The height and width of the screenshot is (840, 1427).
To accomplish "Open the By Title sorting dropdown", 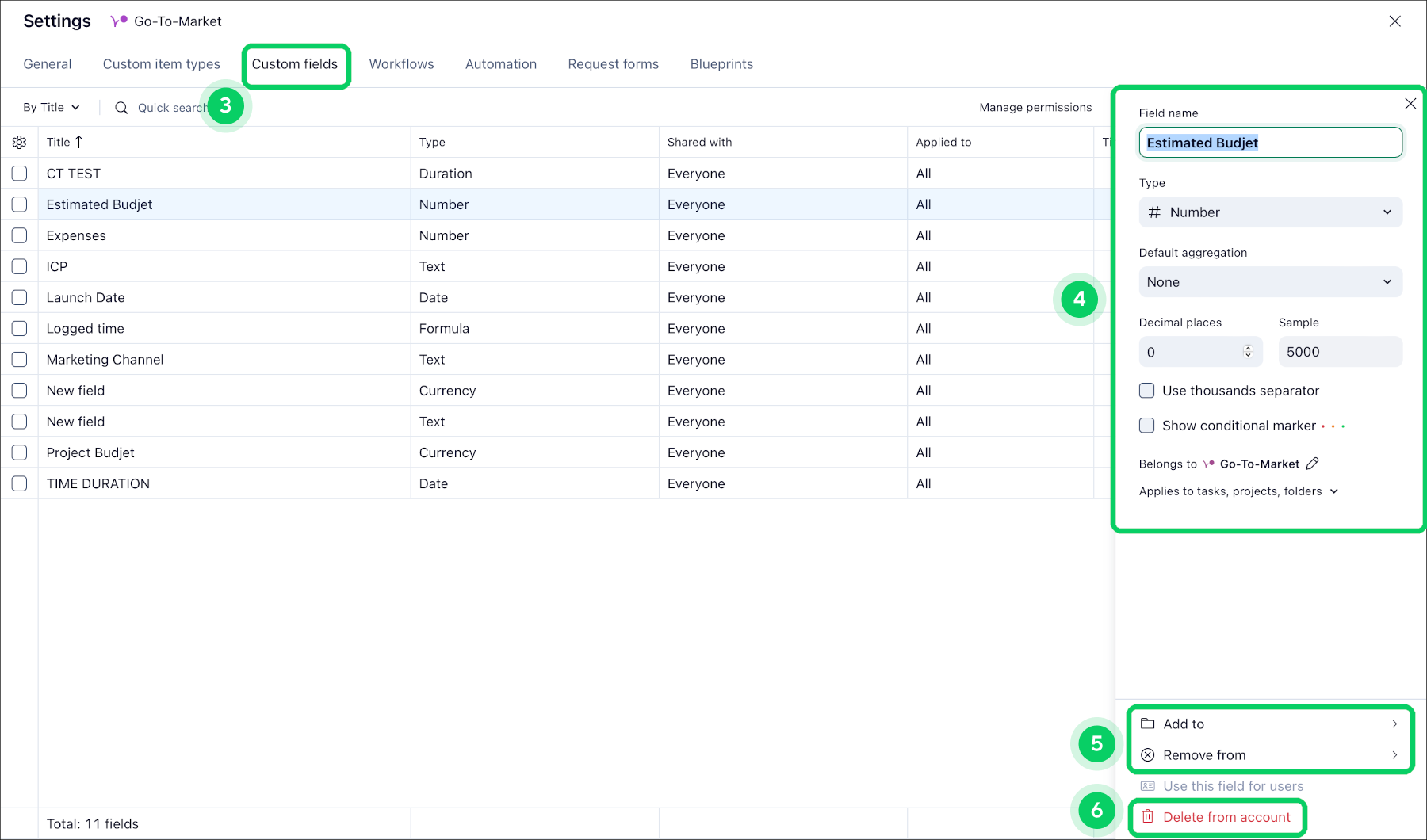I will 52,107.
